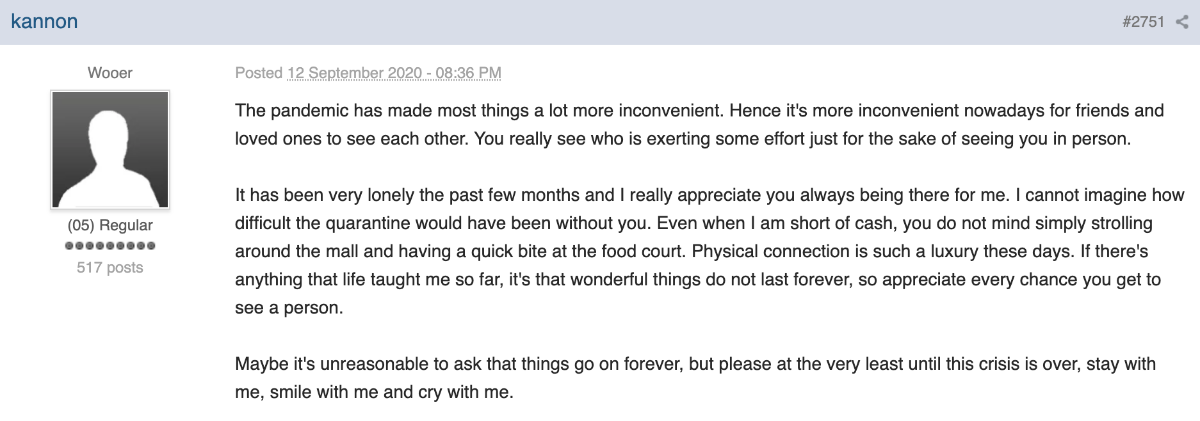Click the 12 September 2020 timestamp
1200x421 pixels.
[x=394, y=73]
